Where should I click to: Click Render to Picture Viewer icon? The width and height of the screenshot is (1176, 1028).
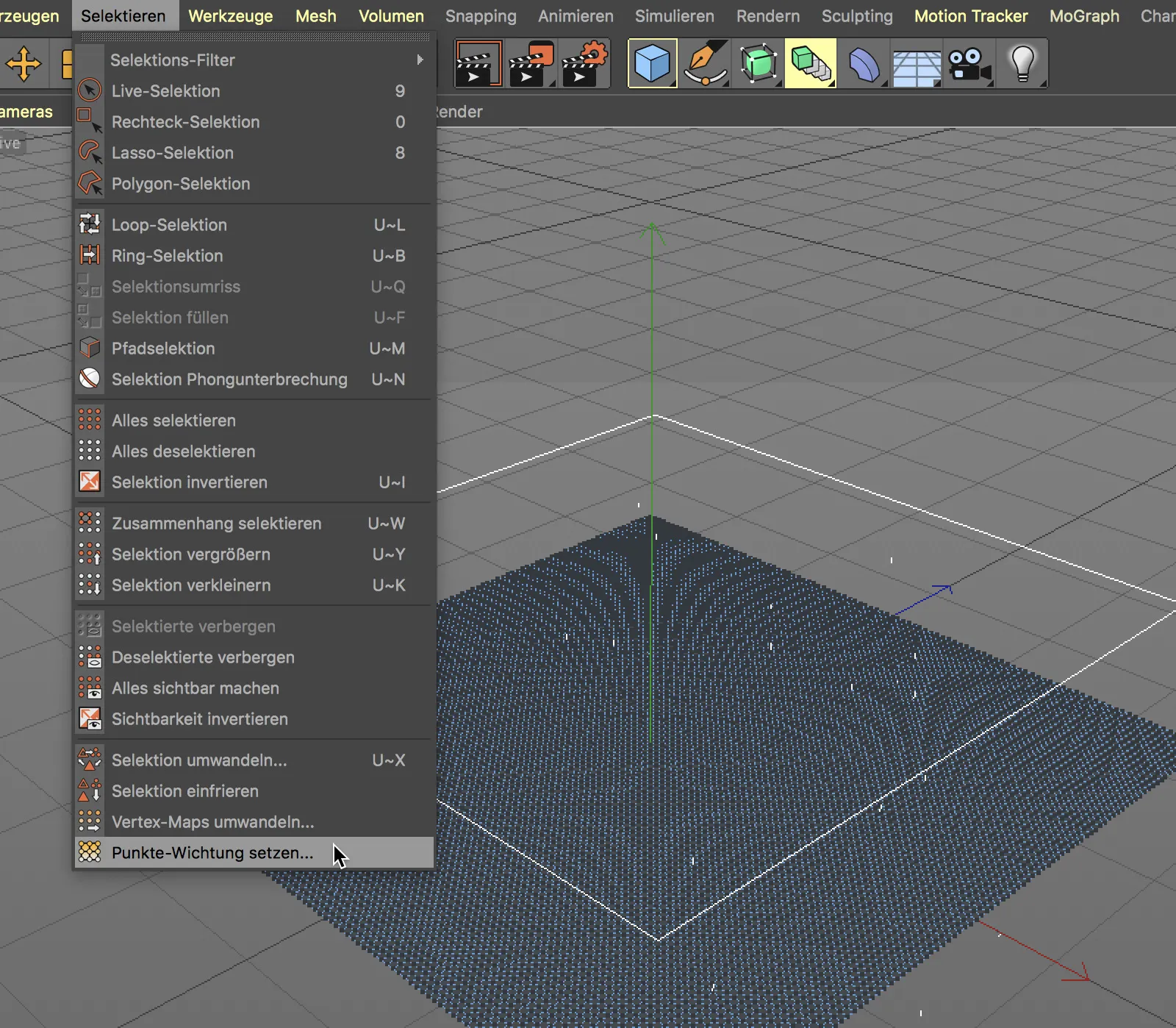(x=531, y=64)
